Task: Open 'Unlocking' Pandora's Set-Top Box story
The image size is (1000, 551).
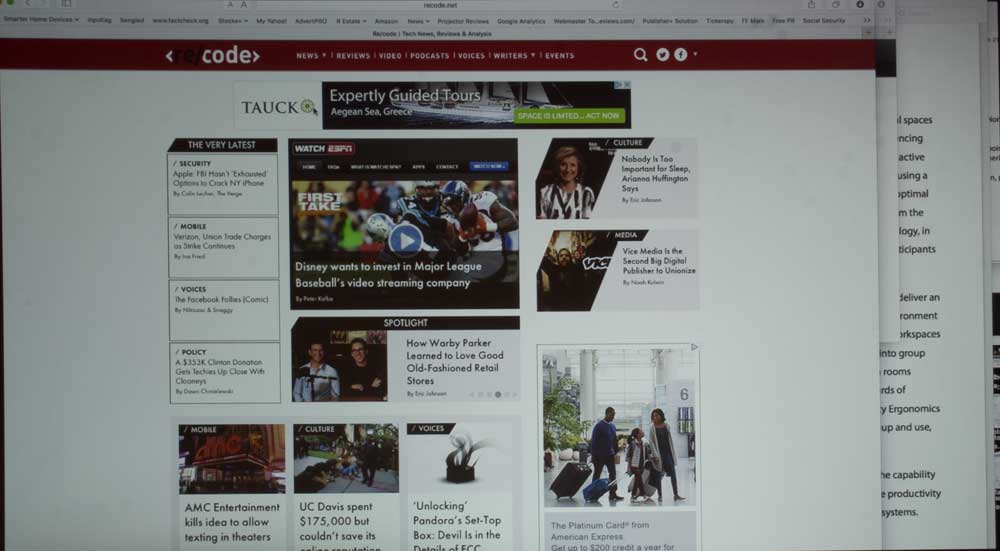Action: click(457, 527)
